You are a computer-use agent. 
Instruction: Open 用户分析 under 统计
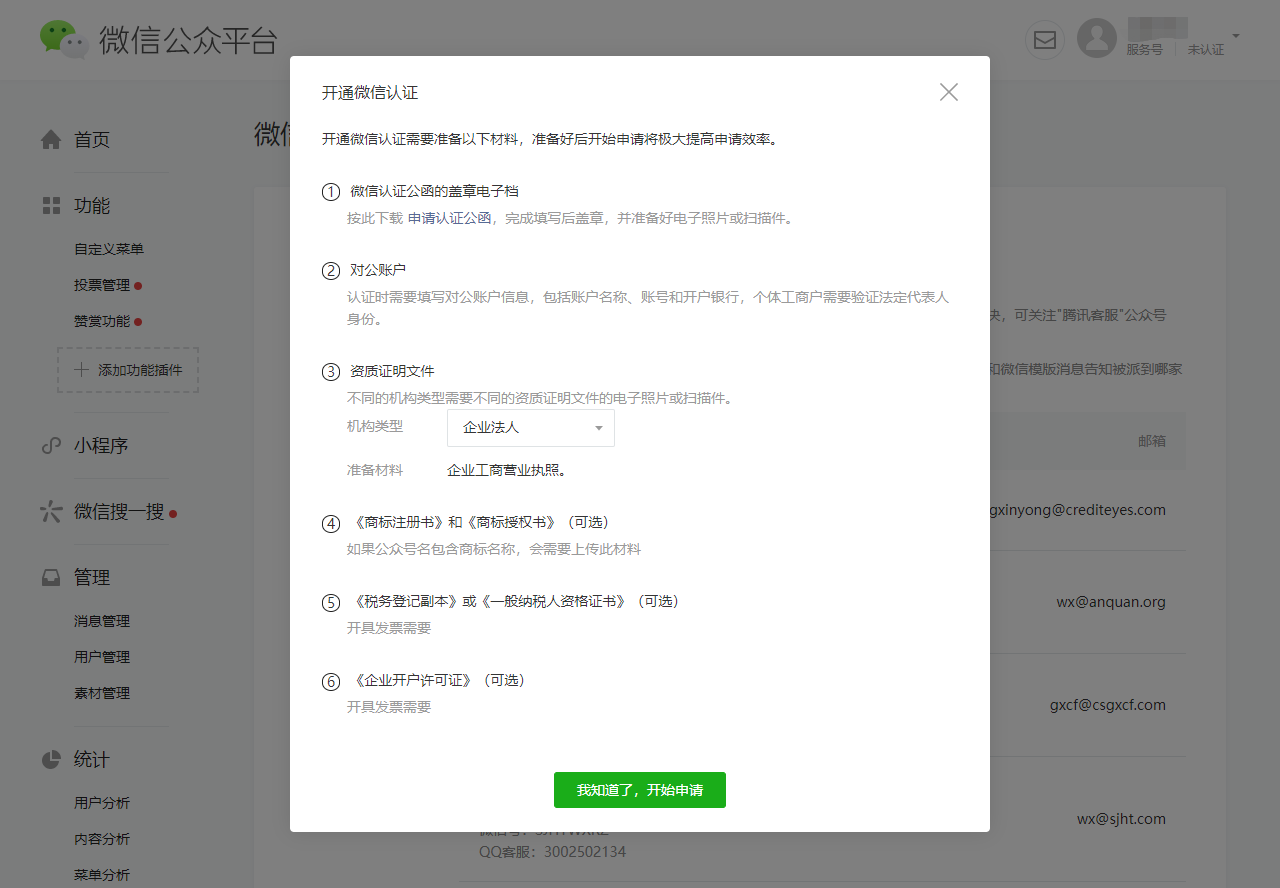pyautogui.click(x=102, y=803)
